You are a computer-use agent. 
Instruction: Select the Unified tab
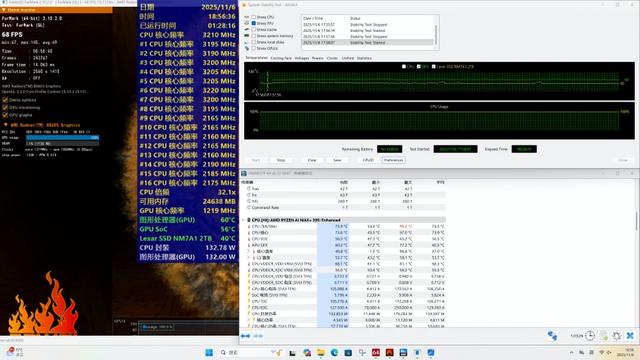pos(348,58)
